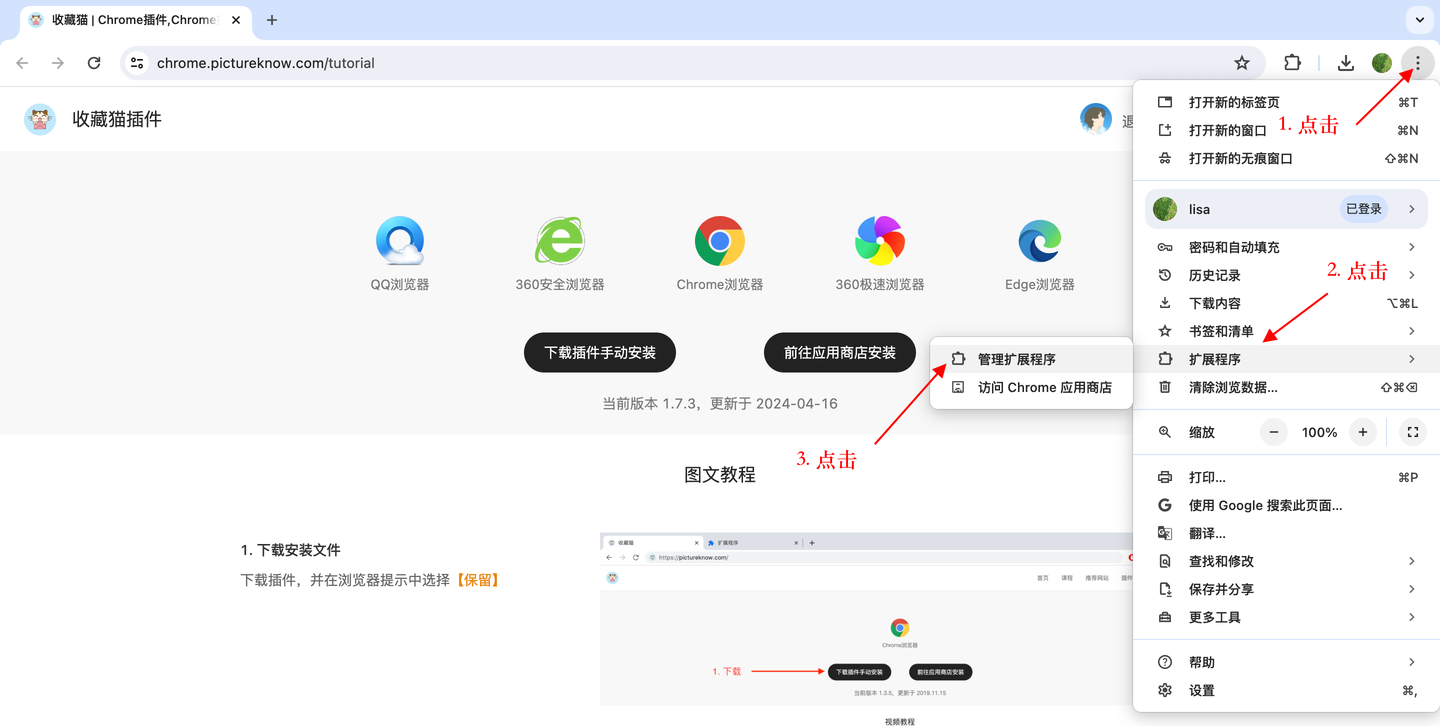View site information icon in address bar
Image resolution: width=1440 pixels, height=726 pixels.
point(137,63)
